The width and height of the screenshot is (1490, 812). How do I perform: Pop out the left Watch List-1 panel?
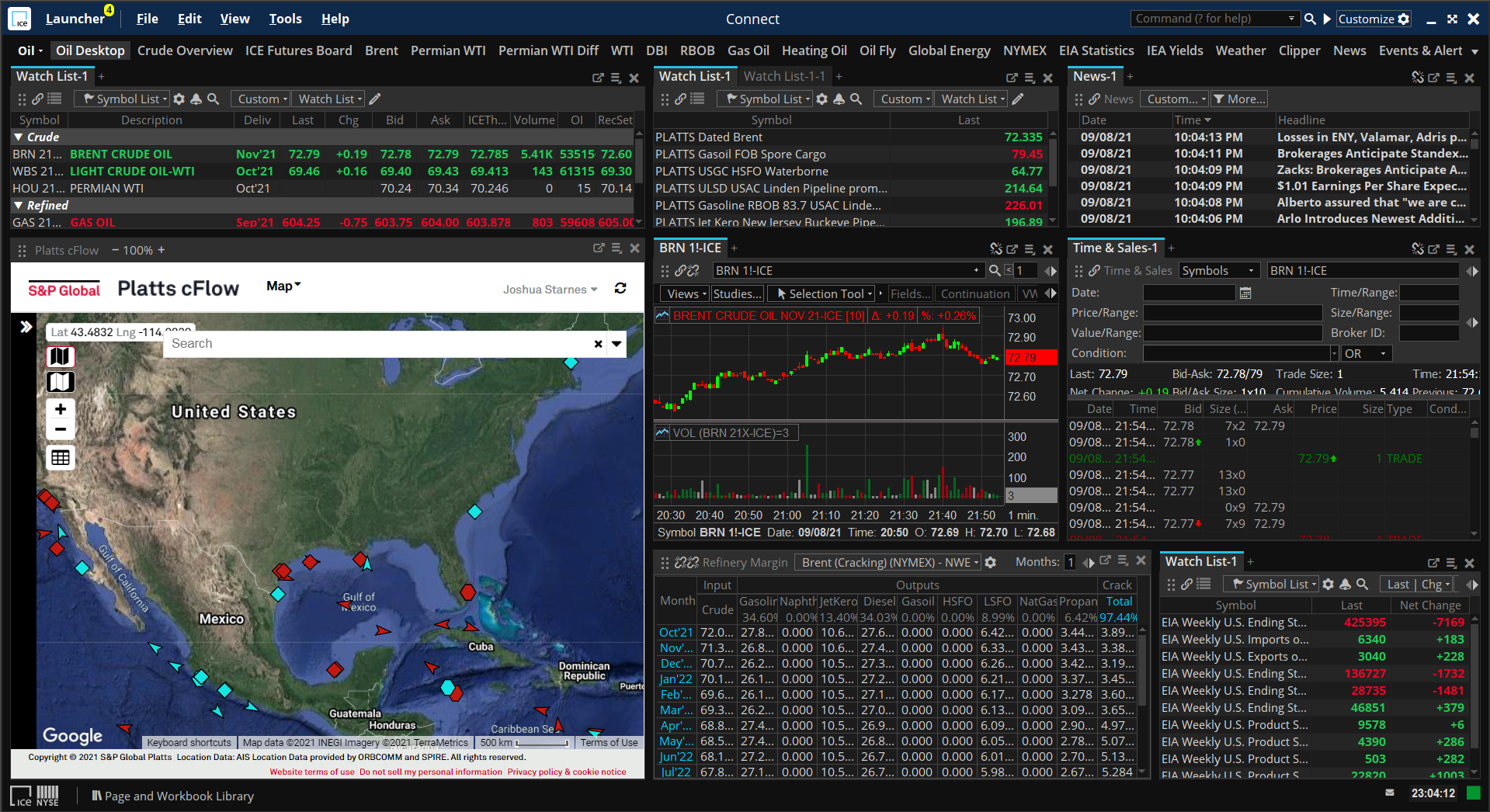tap(598, 78)
